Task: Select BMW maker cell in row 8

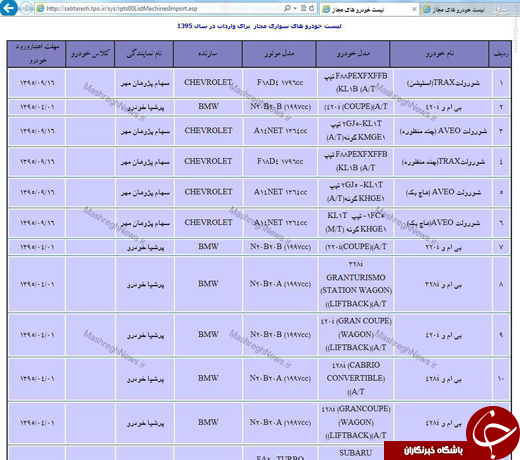Action: click(x=208, y=284)
